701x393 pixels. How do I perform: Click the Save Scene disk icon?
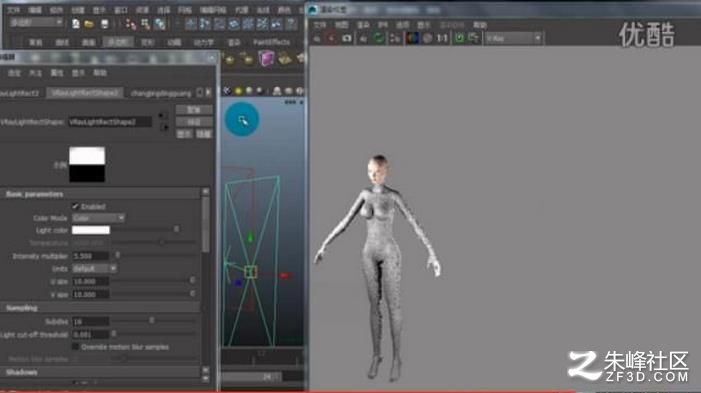click(x=104, y=24)
